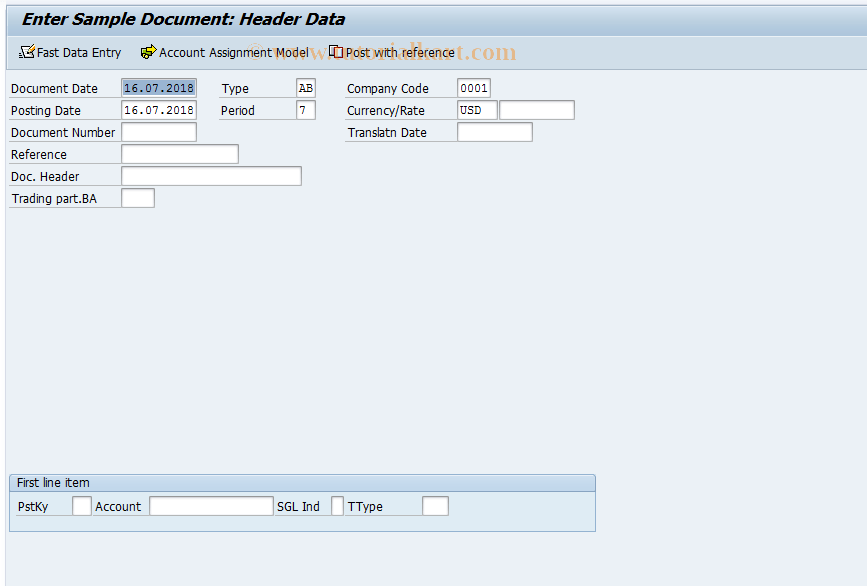867x586 pixels.
Task: Click the Reference input field
Action: click(179, 154)
